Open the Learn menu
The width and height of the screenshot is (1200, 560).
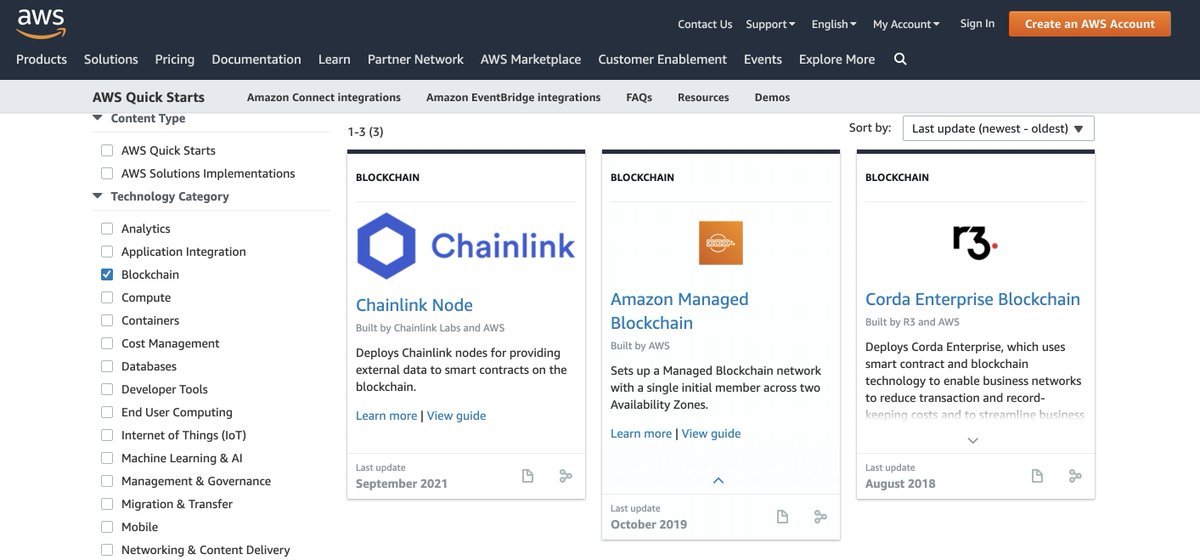pyautogui.click(x=334, y=59)
